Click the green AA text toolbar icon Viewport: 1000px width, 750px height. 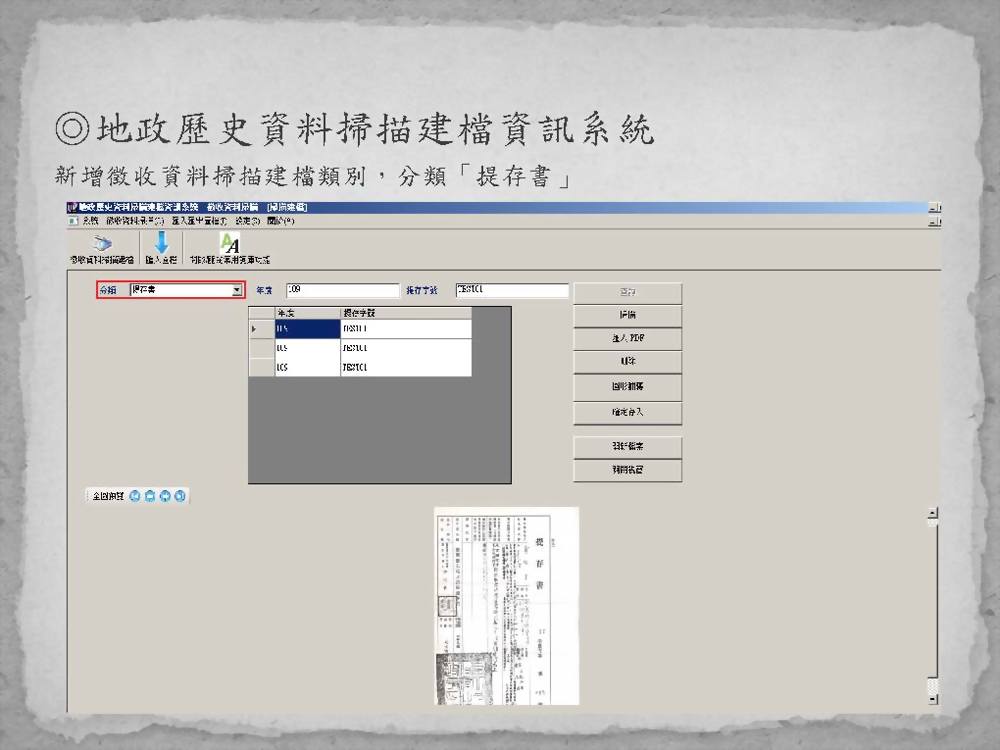(230, 243)
